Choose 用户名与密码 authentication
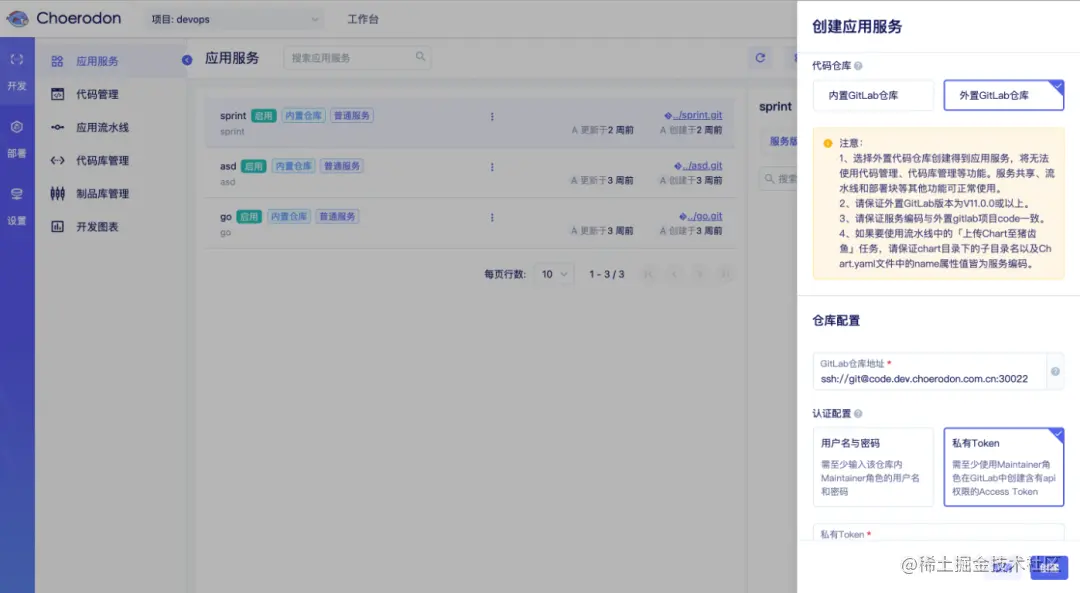The image size is (1080, 593). 873,467
